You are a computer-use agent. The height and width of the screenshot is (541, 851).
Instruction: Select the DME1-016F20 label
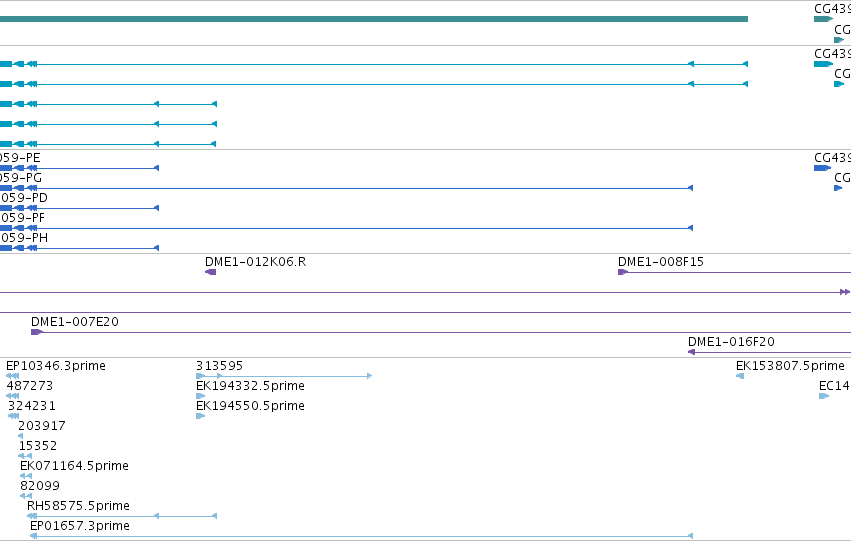[731, 342]
